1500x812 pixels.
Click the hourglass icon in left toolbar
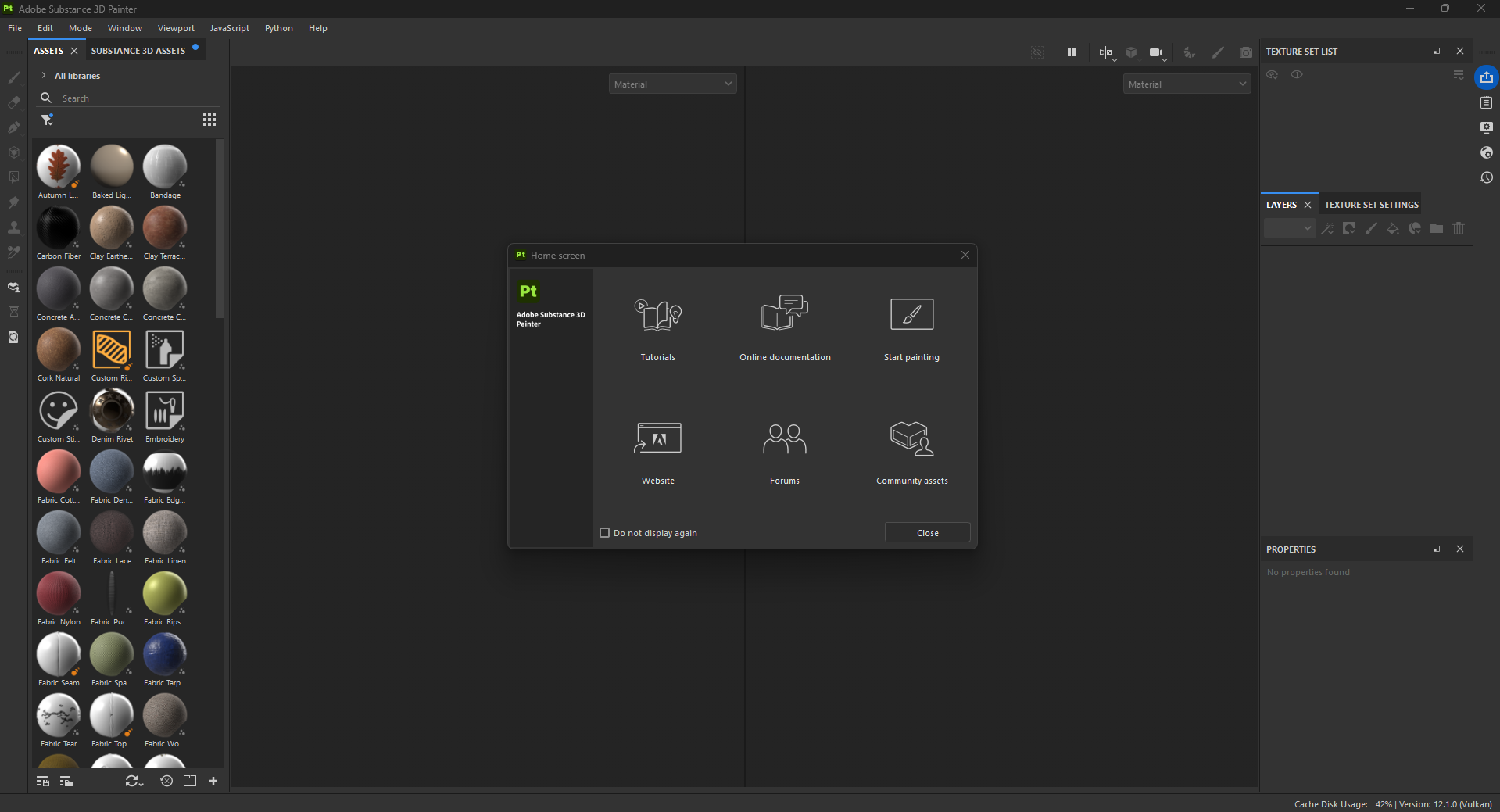13,312
